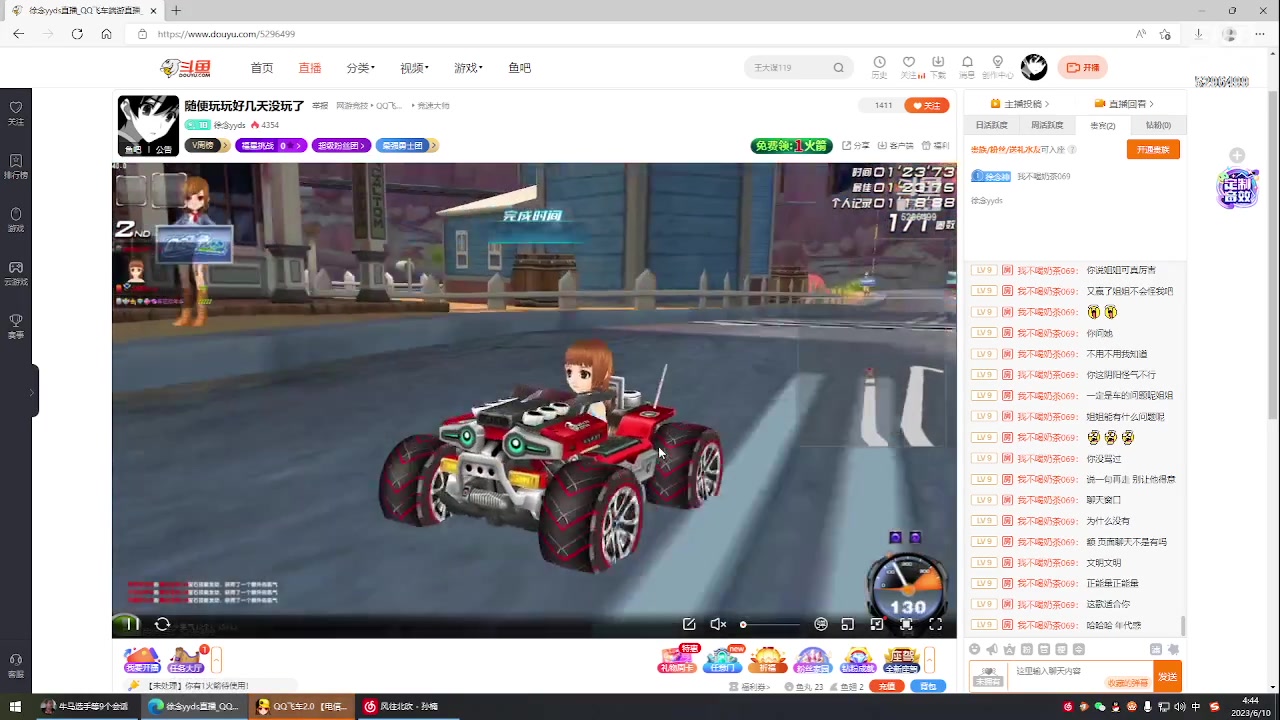
Task: Enter fullscreen mode on the player
Action: coord(936,624)
